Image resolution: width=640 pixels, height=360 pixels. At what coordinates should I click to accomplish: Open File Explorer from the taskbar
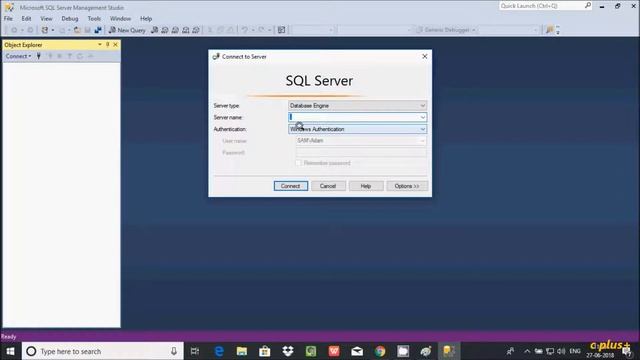(242, 351)
